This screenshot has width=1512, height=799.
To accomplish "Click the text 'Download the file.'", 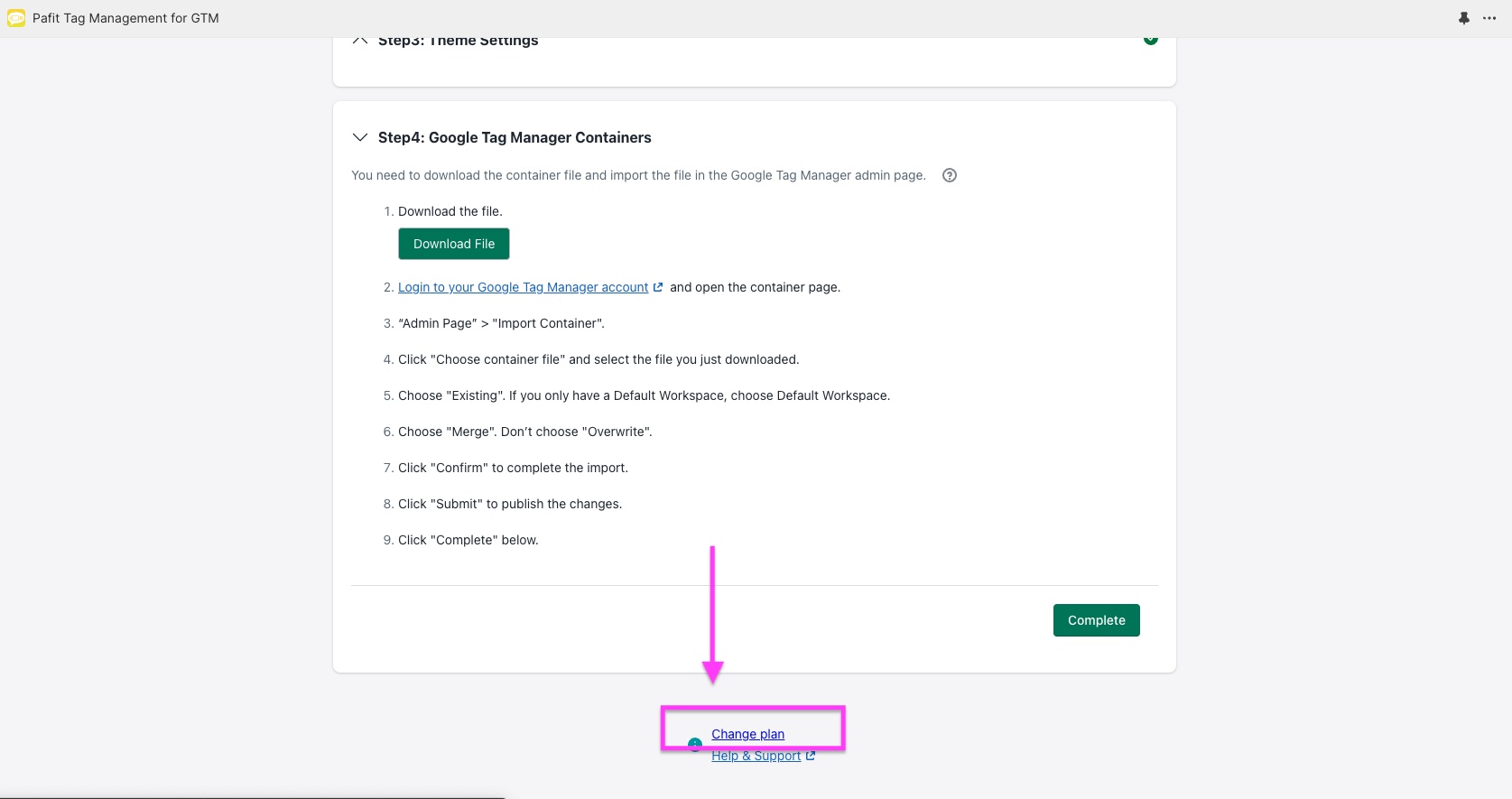I will (450, 211).
